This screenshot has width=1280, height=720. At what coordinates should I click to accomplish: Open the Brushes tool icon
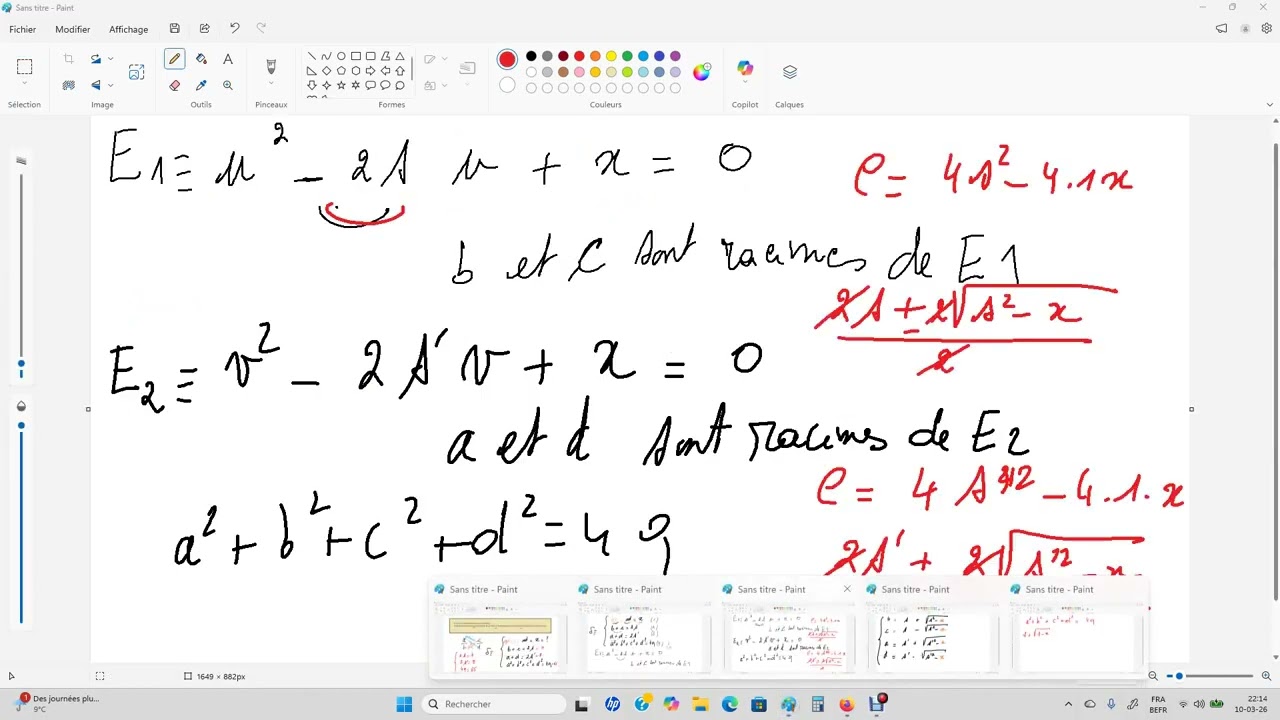pos(270,67)
